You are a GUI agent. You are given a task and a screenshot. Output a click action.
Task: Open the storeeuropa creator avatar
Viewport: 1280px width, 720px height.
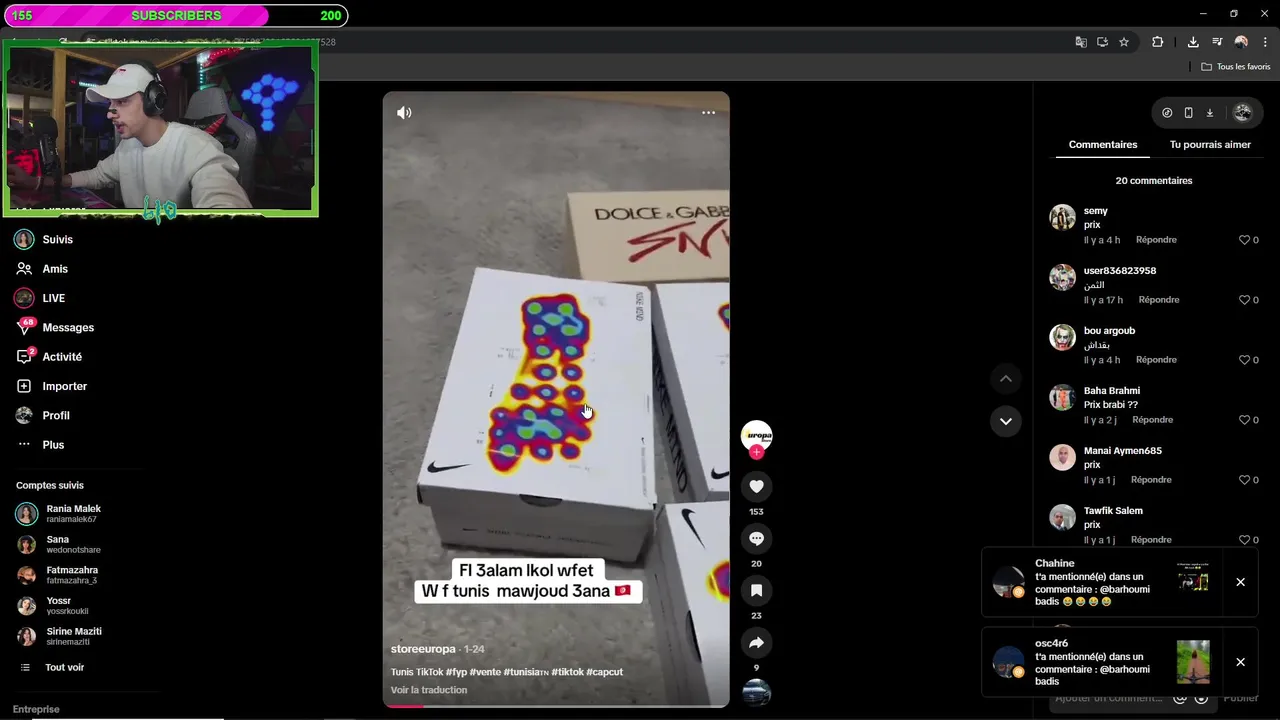pos(756,435)
